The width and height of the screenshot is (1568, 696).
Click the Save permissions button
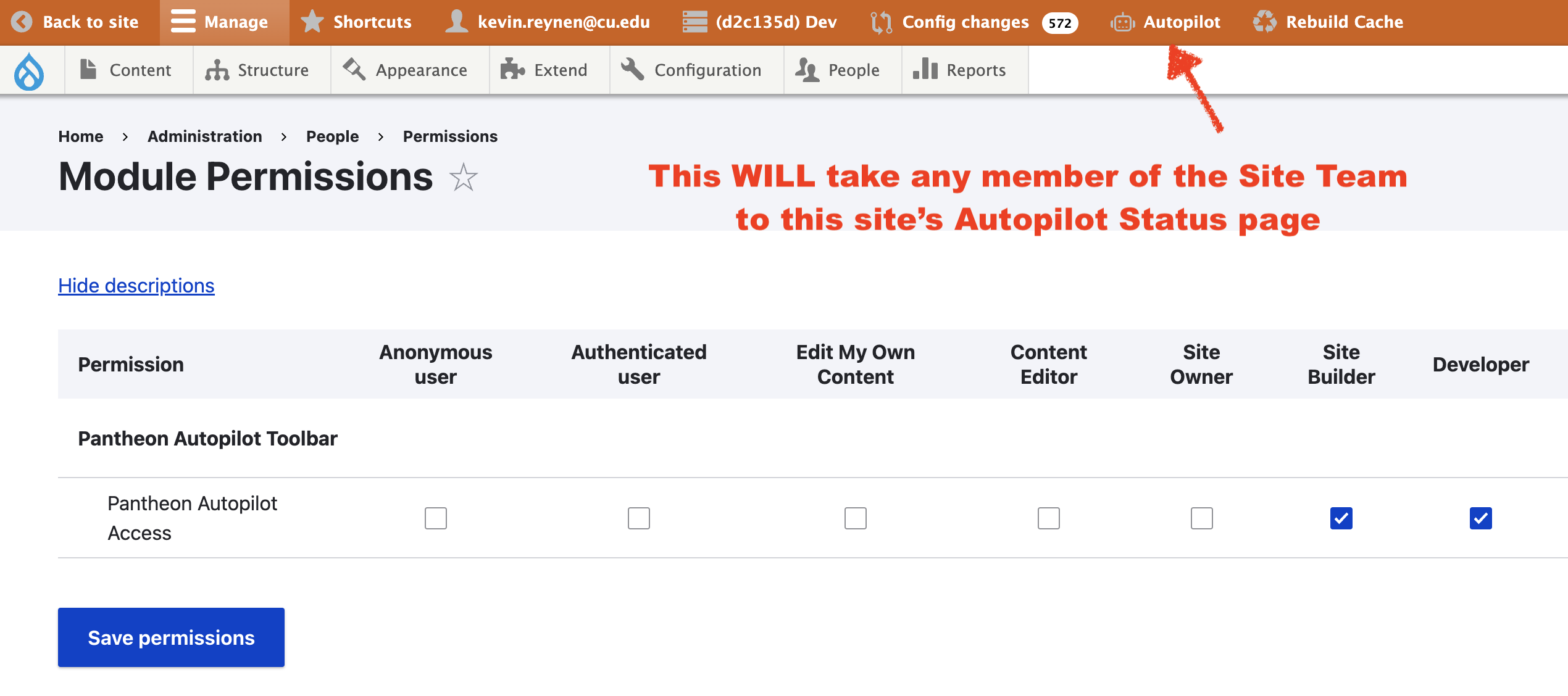(x=171, y=637)
